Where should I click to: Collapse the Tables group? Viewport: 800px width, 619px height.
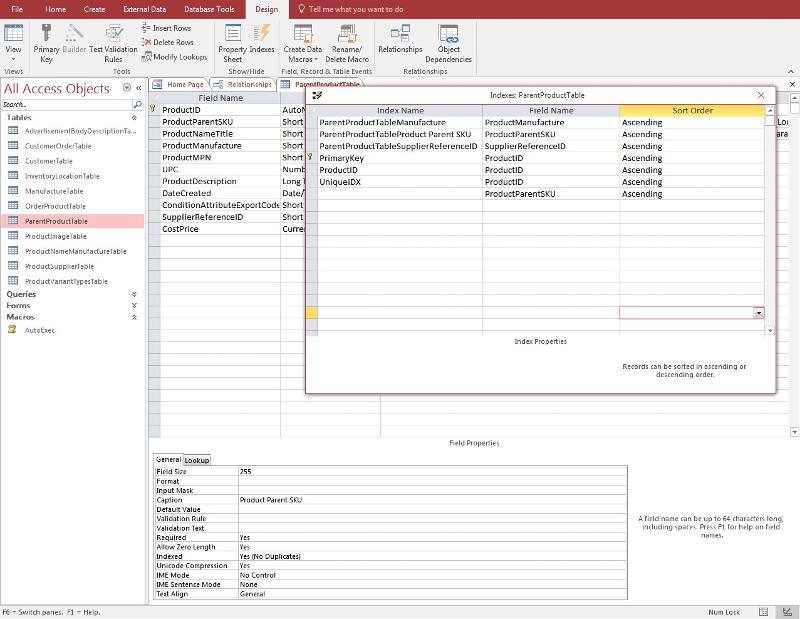point(134,118)
